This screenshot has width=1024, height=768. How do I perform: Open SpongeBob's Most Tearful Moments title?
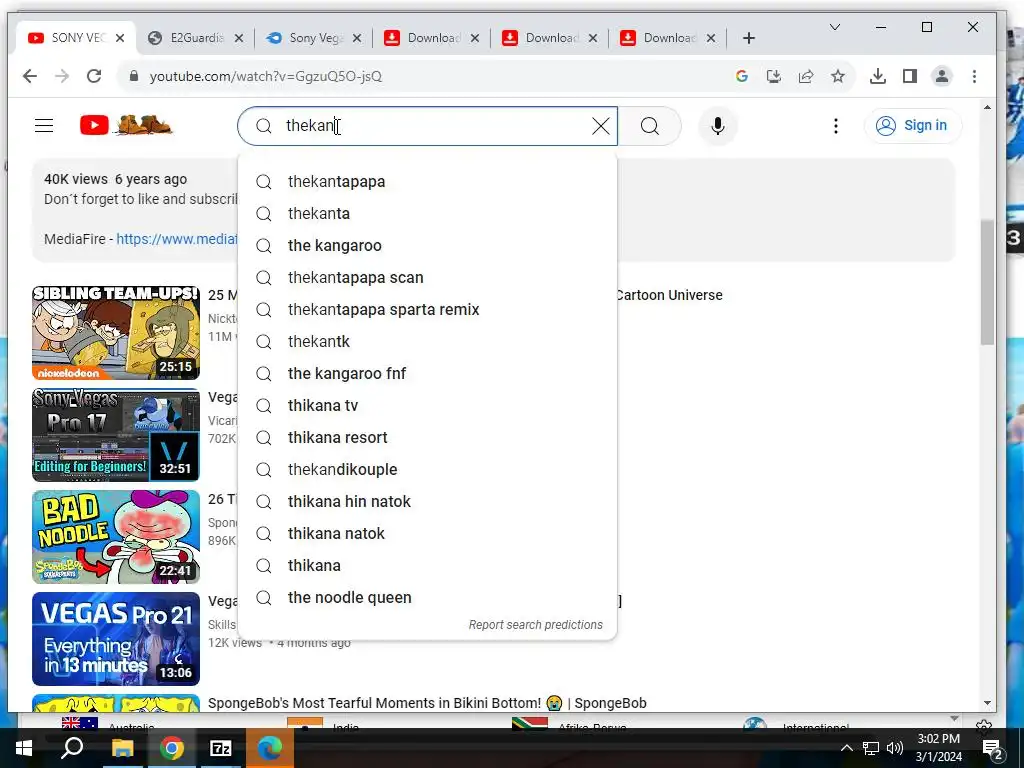[427, 703]
